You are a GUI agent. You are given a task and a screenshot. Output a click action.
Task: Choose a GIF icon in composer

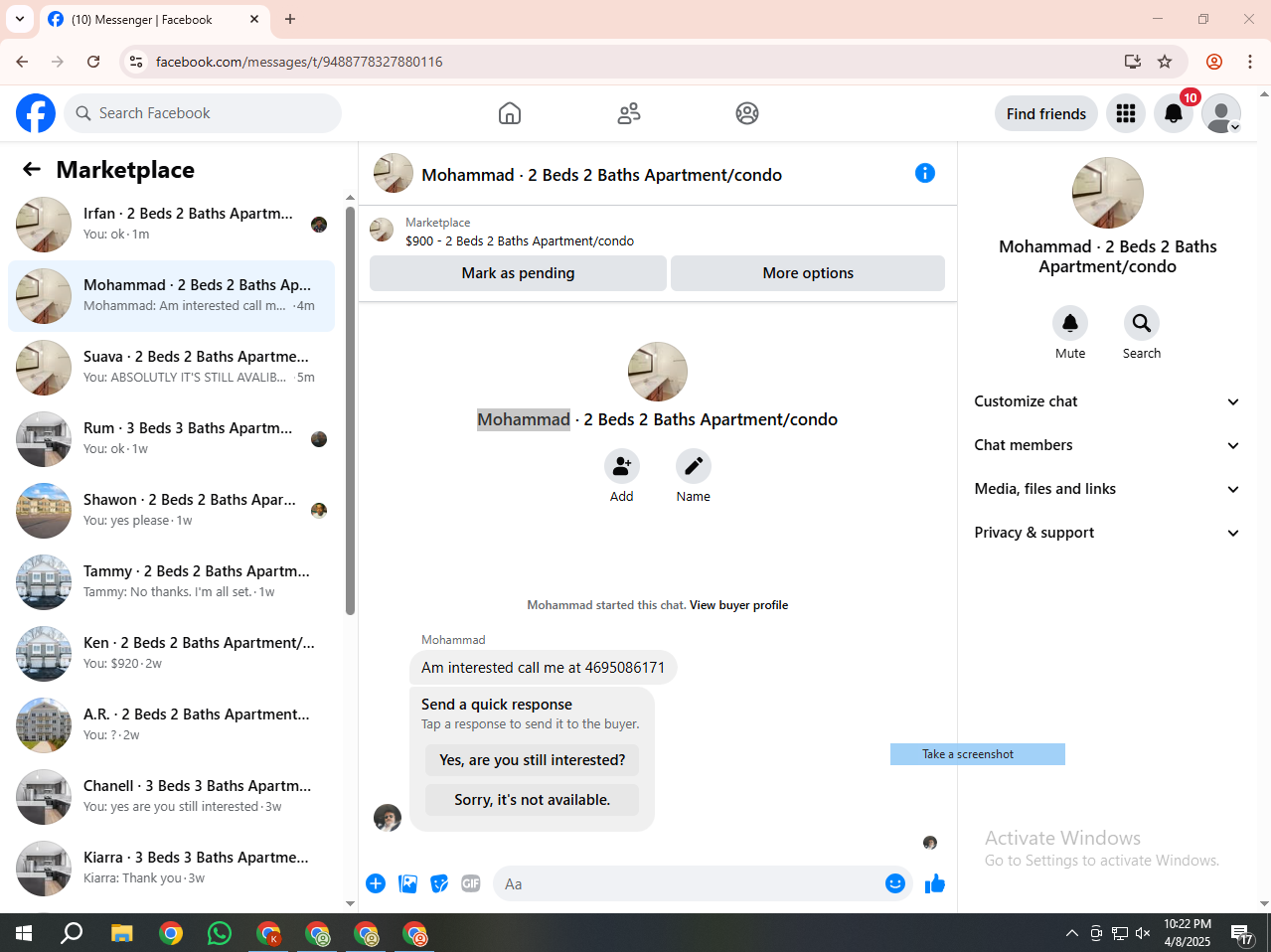coord(471,883)
